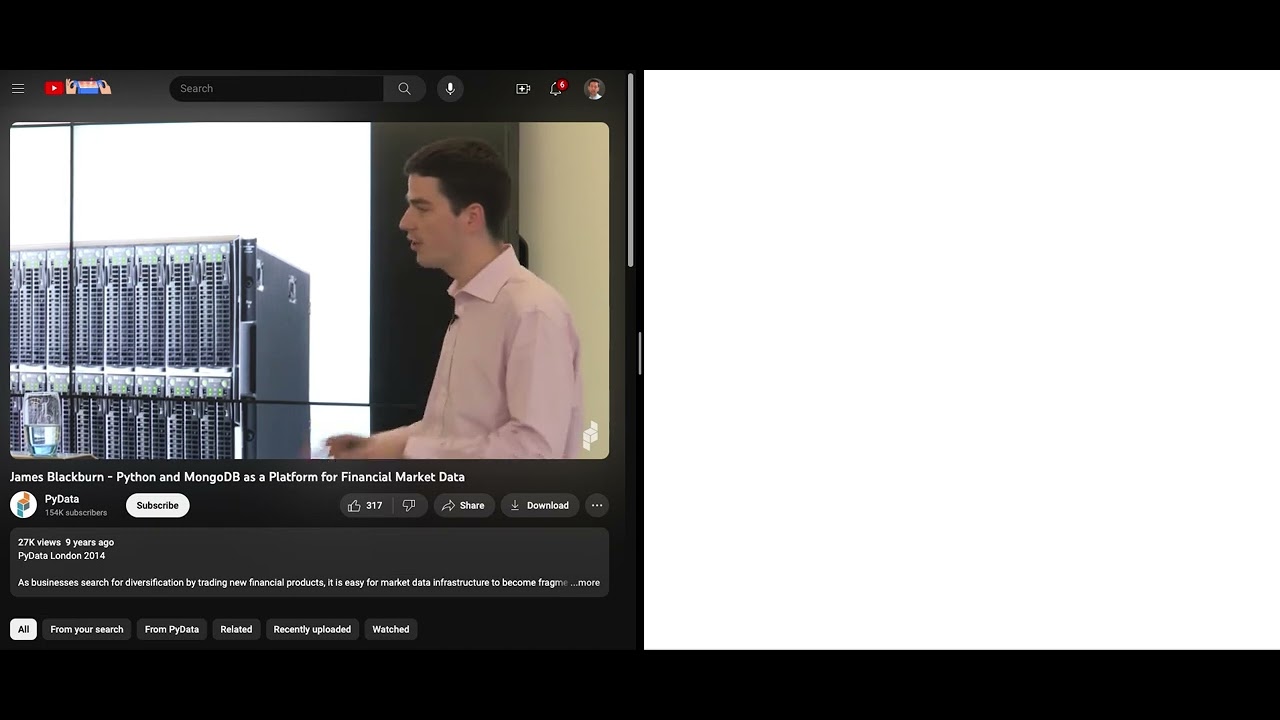Expand description with ...more
Viewport: 1280px width, 720px height.
(x=586, y=582)
